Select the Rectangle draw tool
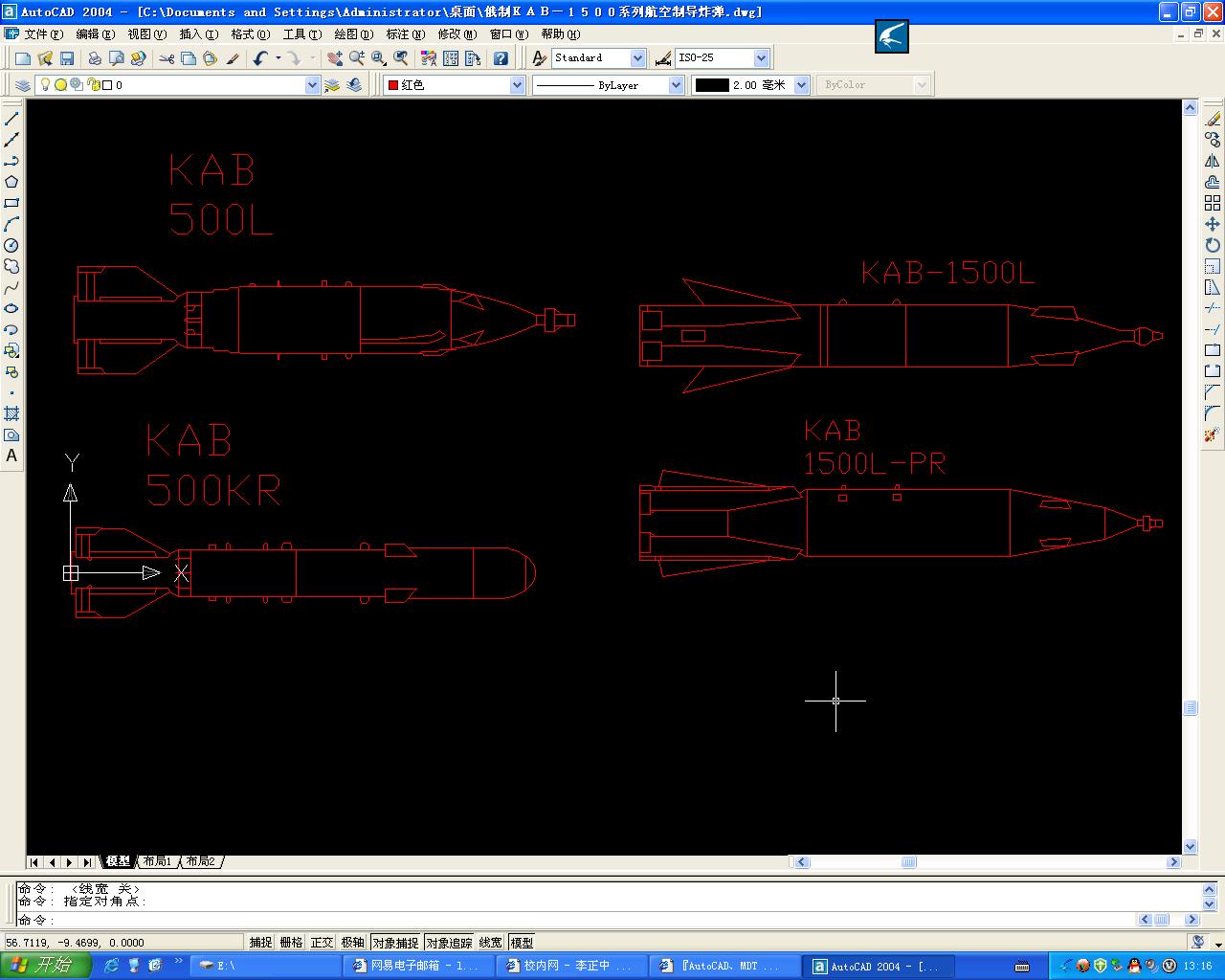1225x980 pixels. 11,203
